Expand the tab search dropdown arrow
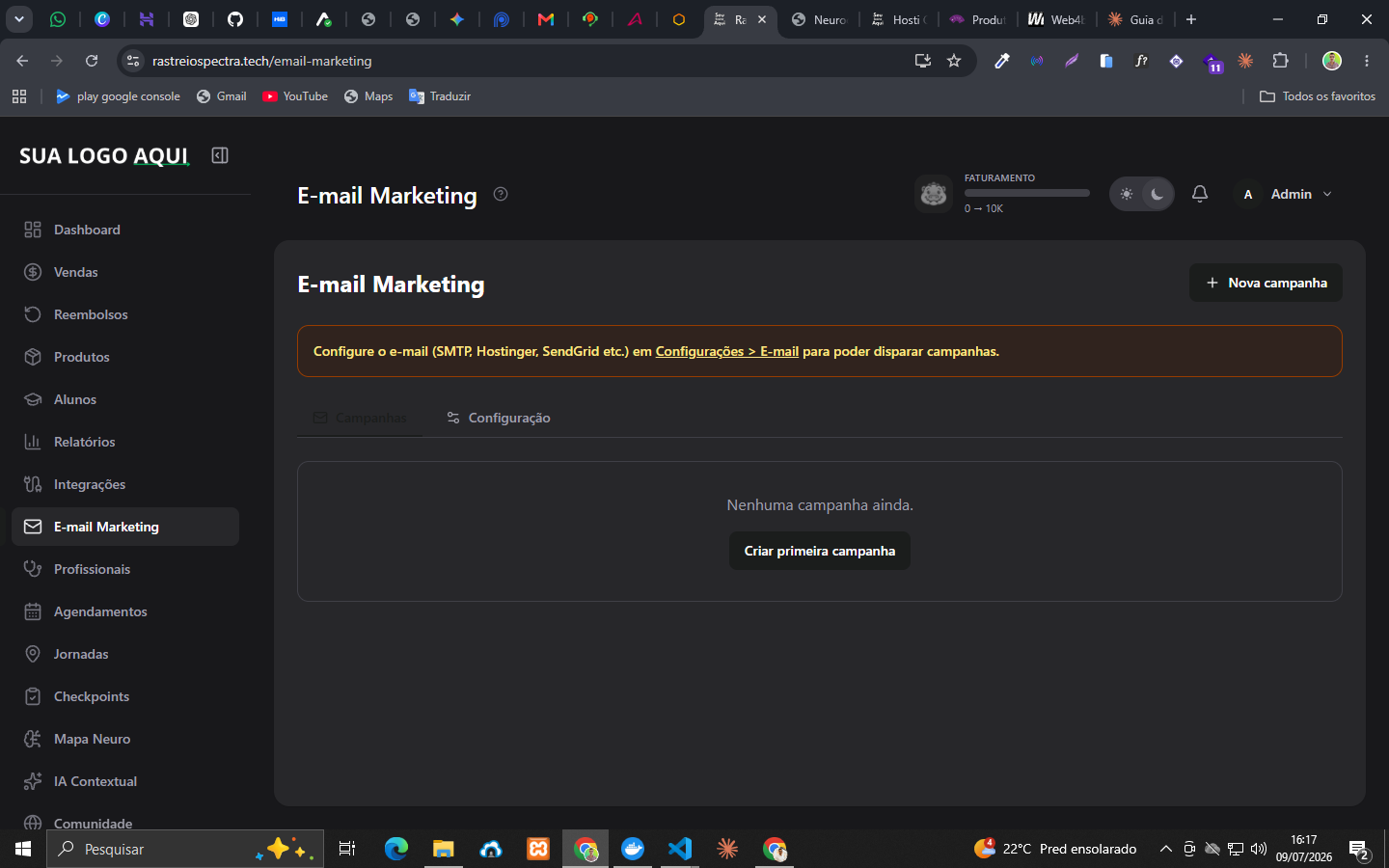 pyautogui.click(x=19, y=19)
